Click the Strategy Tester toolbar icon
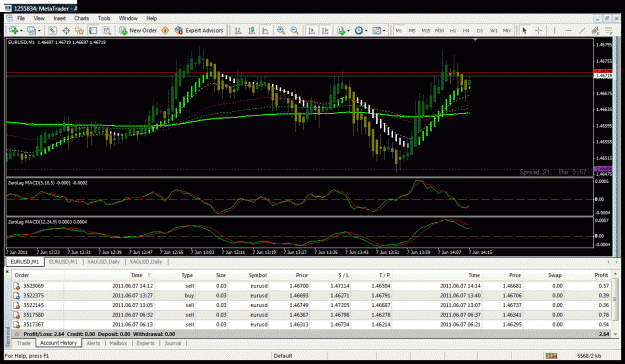Screen dimensions: 625x364 (x=106, y=30)
